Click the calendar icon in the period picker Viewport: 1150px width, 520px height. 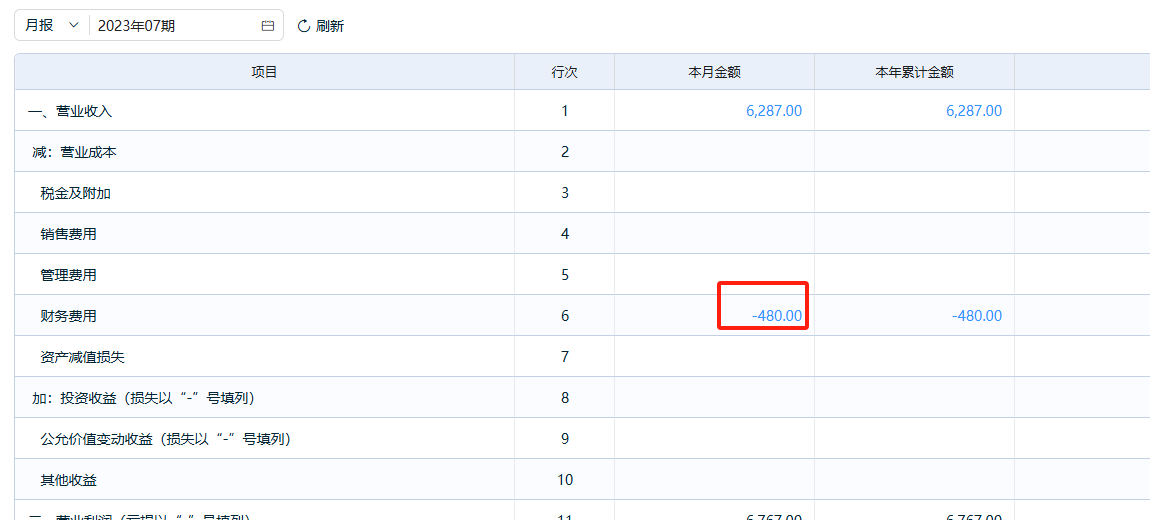(267, 26)
